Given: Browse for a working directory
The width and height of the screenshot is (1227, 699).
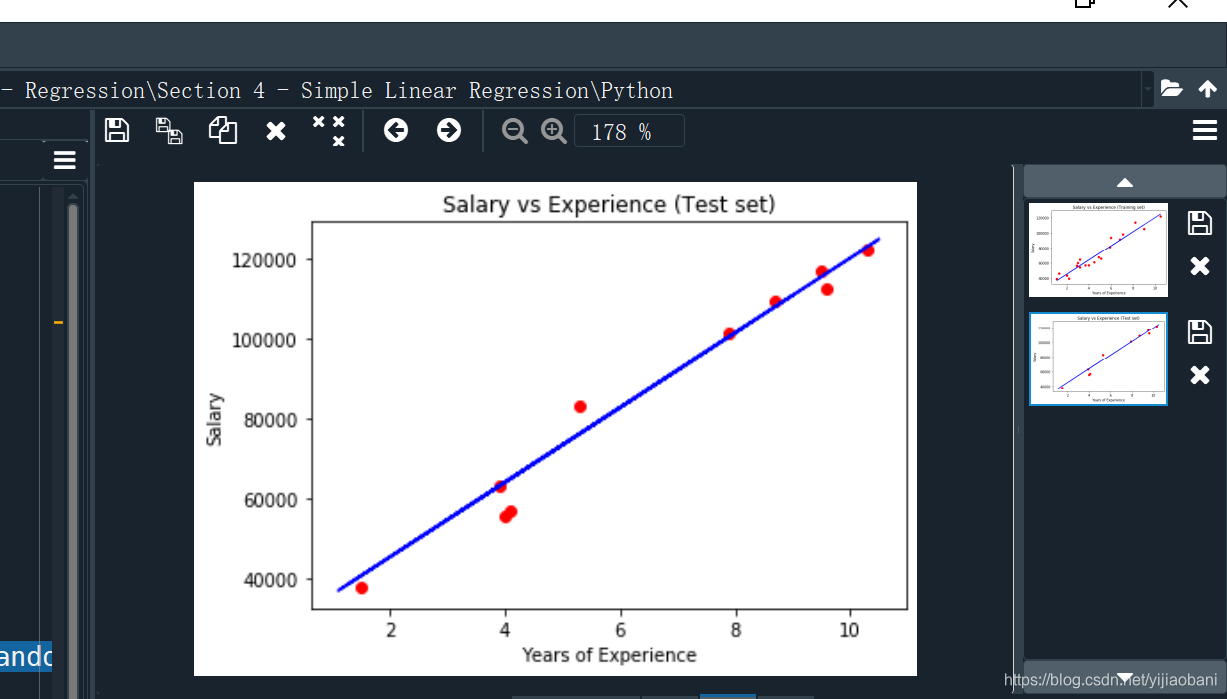Looking at the screenshot, I should point(1171,88).
